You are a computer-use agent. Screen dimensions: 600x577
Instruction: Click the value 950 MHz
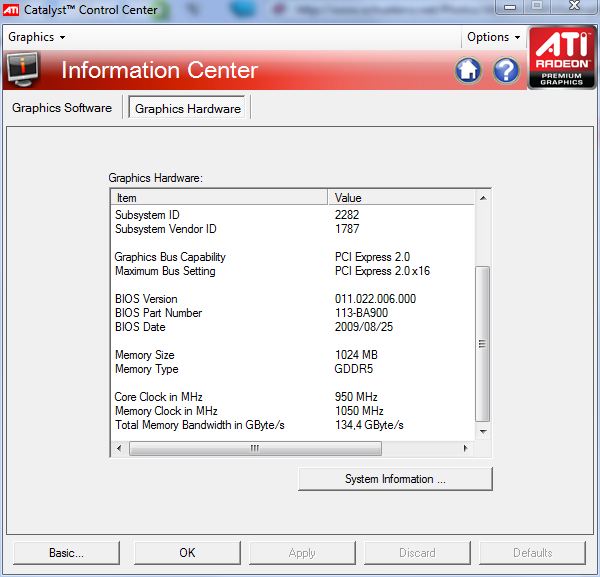click(x=356, y=397)
